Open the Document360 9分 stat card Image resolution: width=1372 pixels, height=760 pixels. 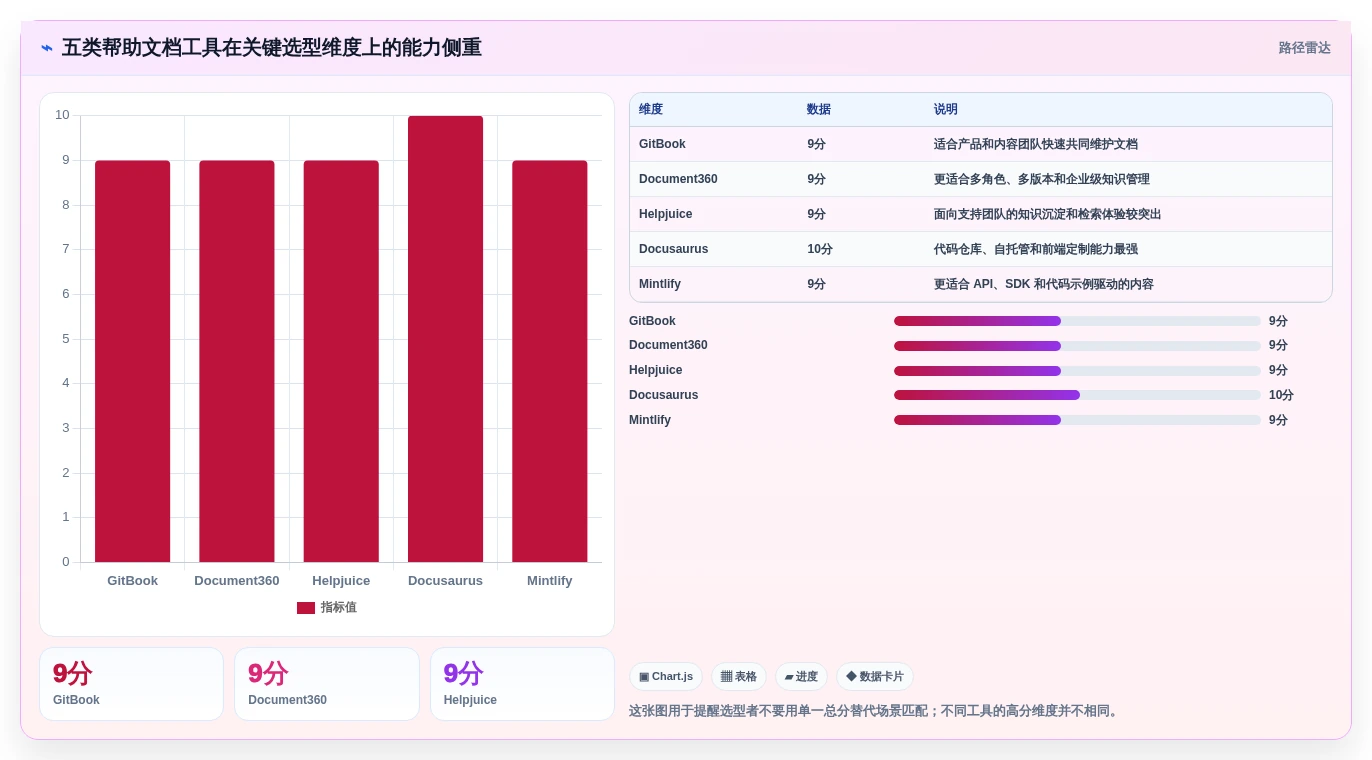pos(327,684)
